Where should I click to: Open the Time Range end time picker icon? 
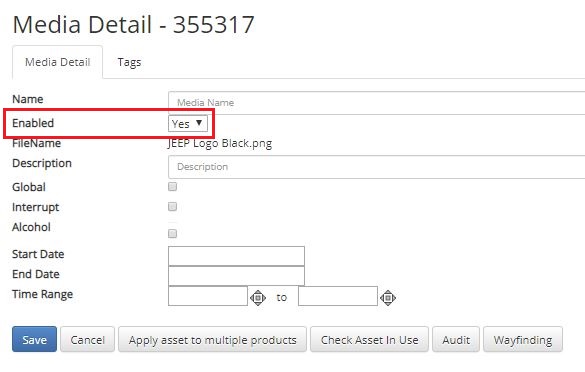pos(388,298)
